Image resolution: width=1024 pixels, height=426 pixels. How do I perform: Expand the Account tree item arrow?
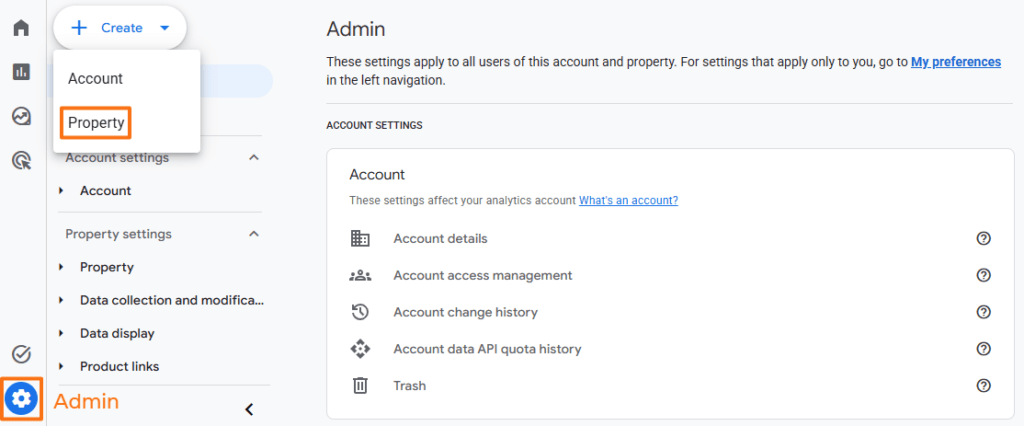[61, 191]
